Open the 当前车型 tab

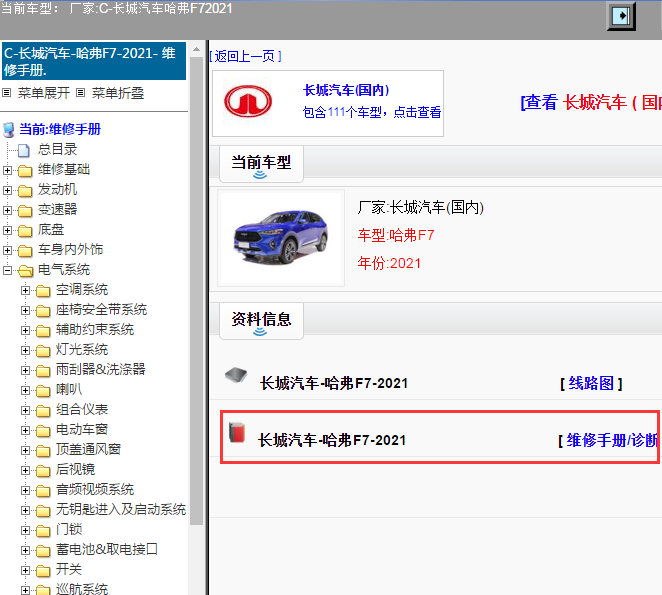coord(261,164)
